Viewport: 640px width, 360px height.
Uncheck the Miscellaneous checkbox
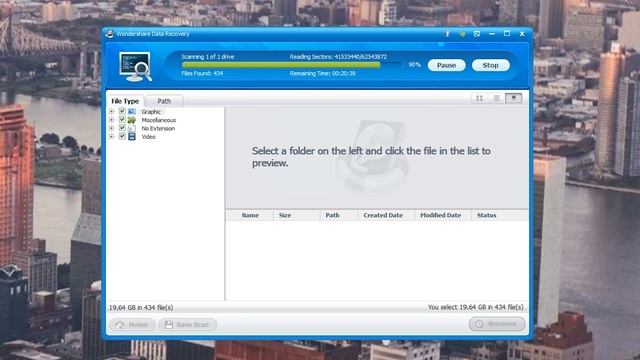(x=122, y=120)
